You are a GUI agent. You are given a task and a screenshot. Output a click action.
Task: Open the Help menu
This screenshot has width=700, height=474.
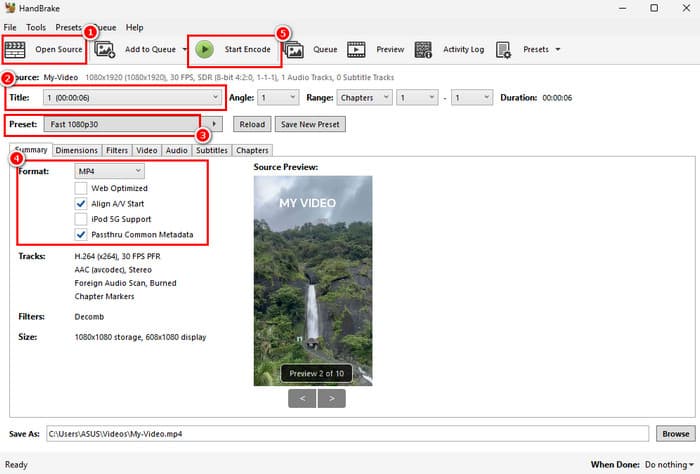click(x=134, y=27)
